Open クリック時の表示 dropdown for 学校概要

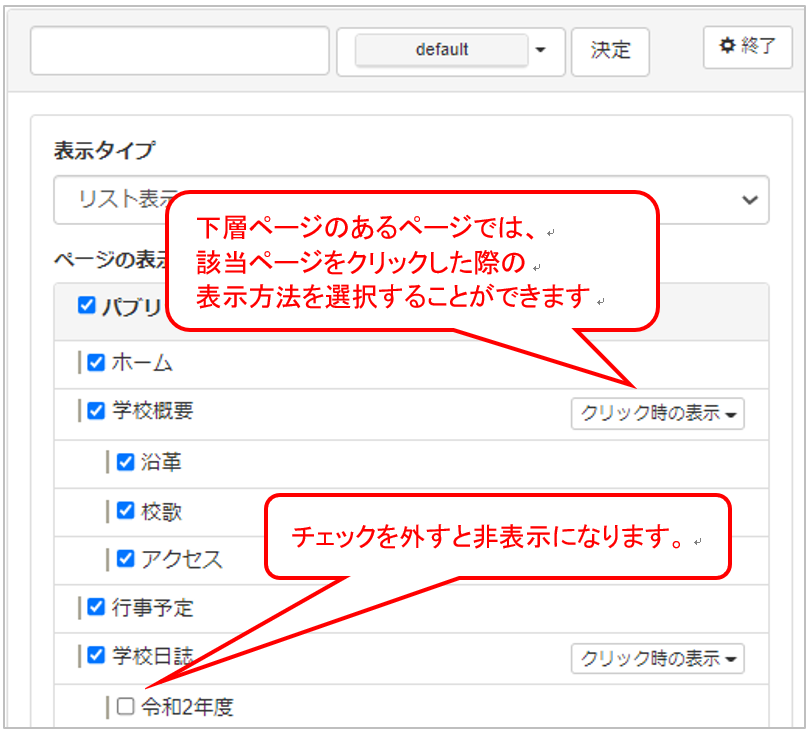[x=657, y=413]
